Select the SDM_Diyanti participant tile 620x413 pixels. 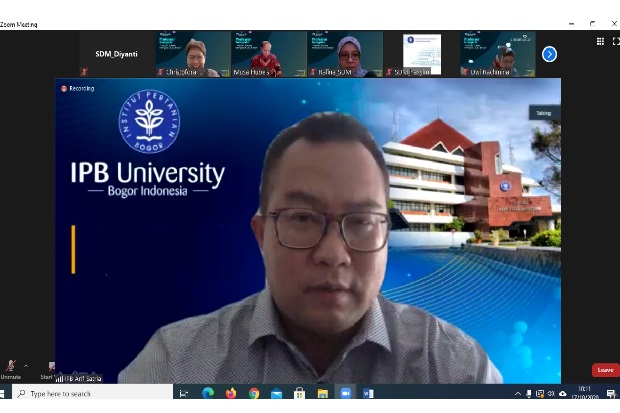click(x=117, y=54)
